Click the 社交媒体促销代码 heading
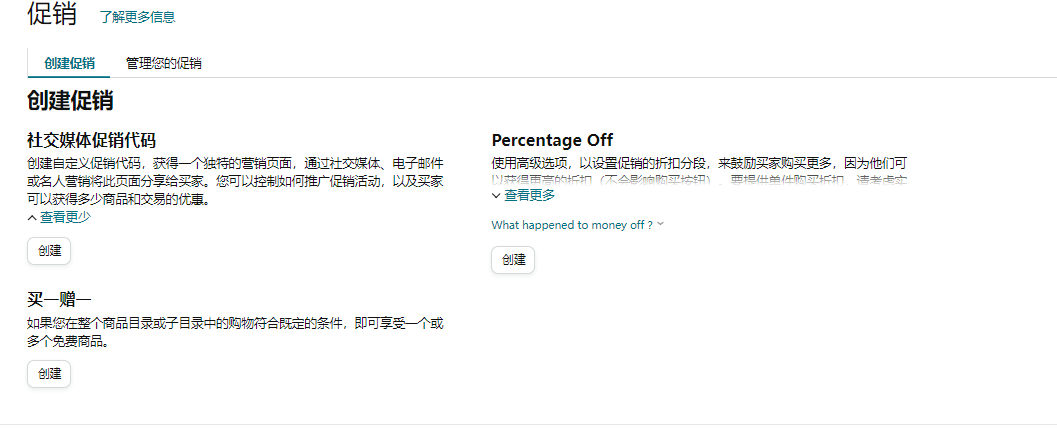Screen dimensions: 1057x428 point(91,140)
